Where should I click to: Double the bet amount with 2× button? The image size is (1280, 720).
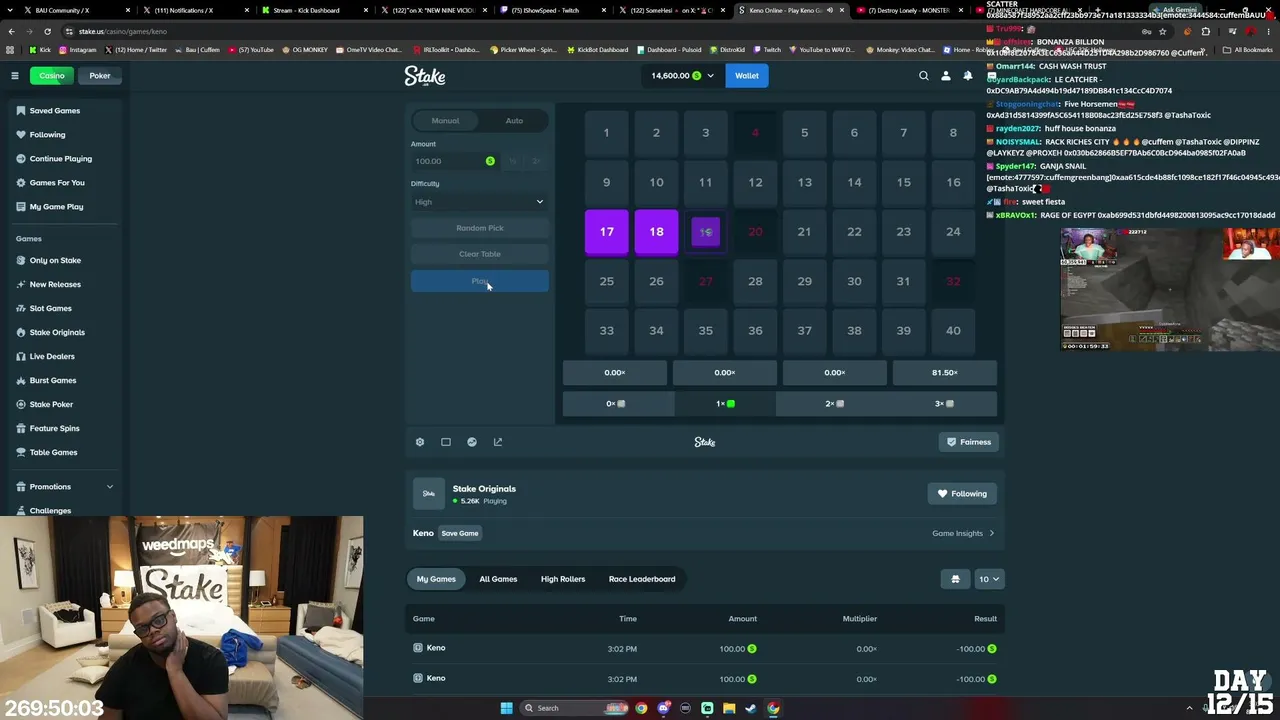[x=536, y=161]
